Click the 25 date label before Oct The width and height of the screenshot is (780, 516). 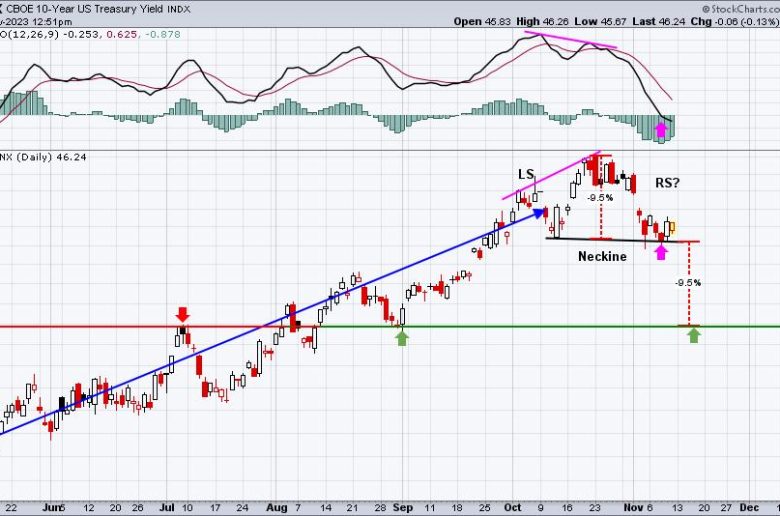485,508
